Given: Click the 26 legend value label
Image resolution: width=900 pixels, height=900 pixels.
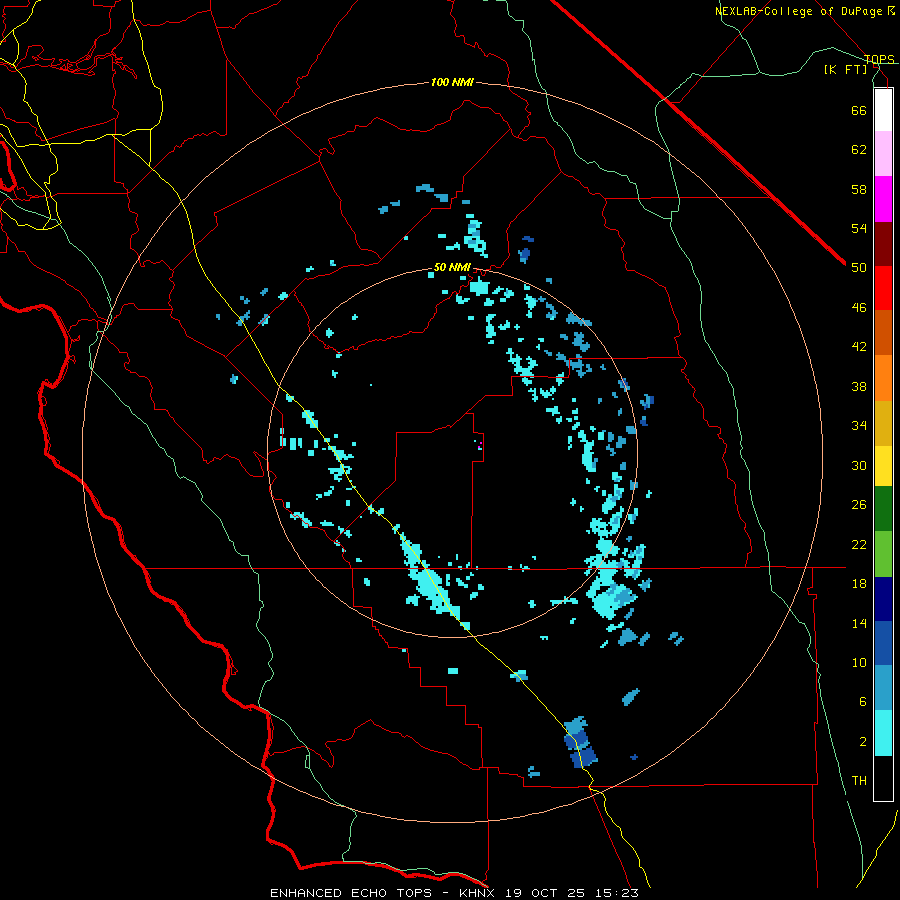Looking at the screenshot, I should (859, 505).
